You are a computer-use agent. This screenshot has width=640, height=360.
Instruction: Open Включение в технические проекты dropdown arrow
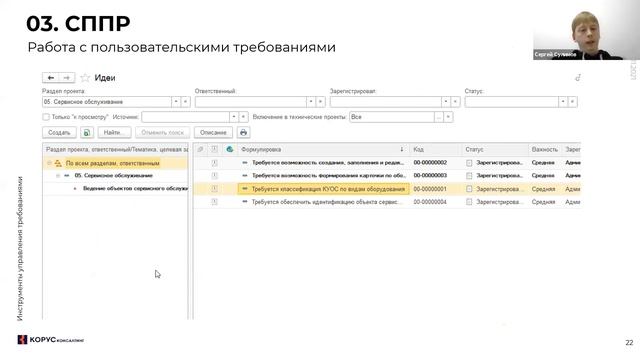coord(448,117)
